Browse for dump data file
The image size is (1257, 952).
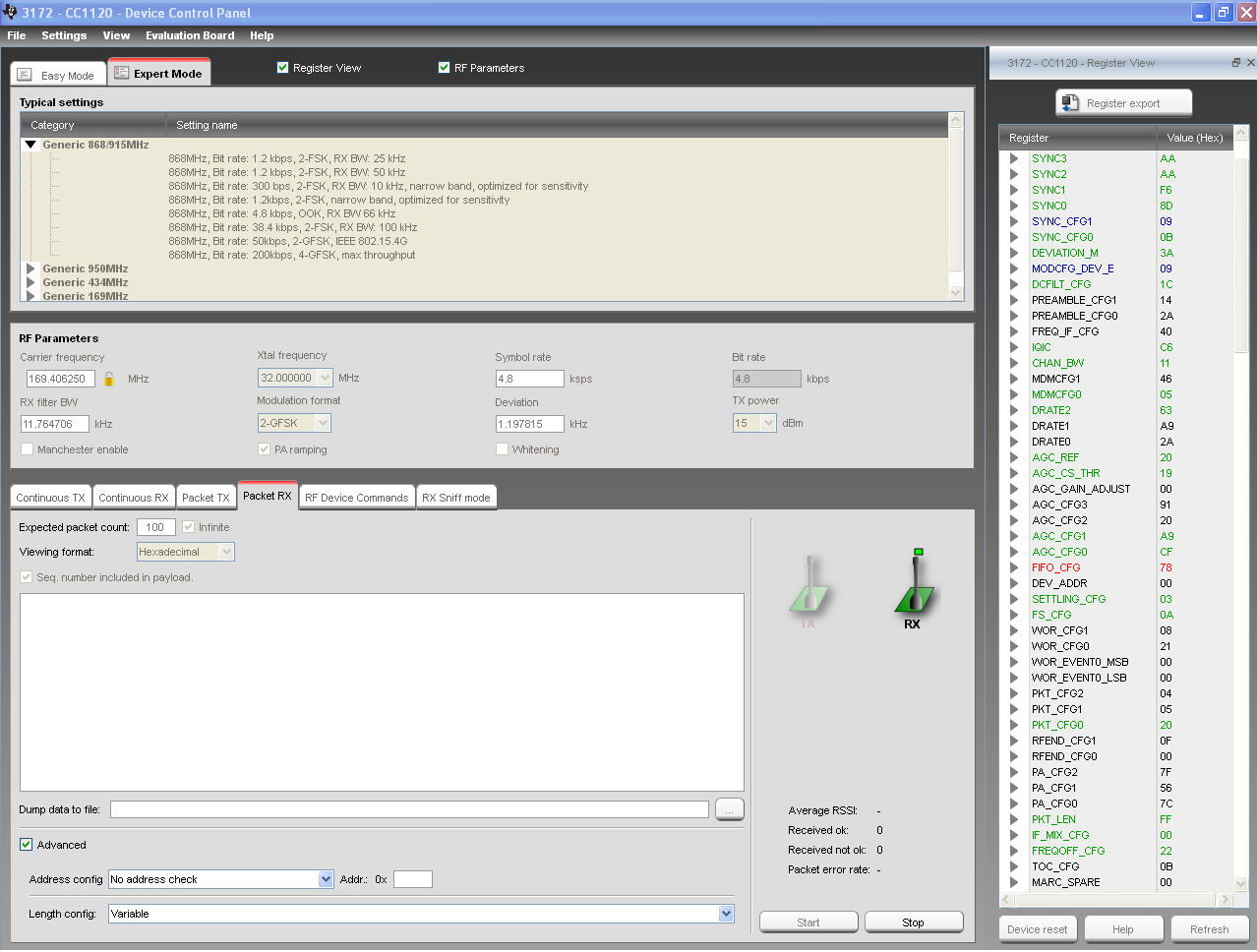[x=729, y=809]
